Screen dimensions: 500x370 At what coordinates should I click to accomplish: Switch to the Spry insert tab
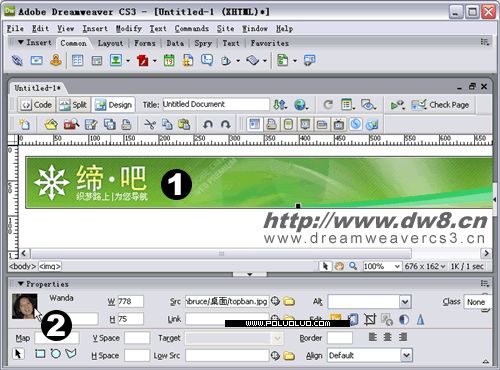(203, 43)
